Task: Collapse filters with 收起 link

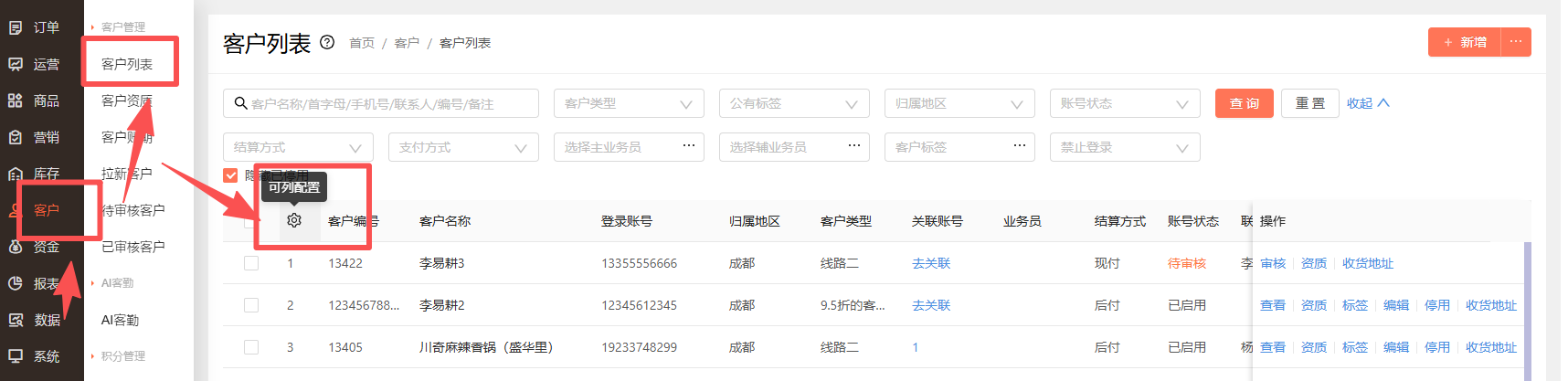Action: (x=1368, y=103)
